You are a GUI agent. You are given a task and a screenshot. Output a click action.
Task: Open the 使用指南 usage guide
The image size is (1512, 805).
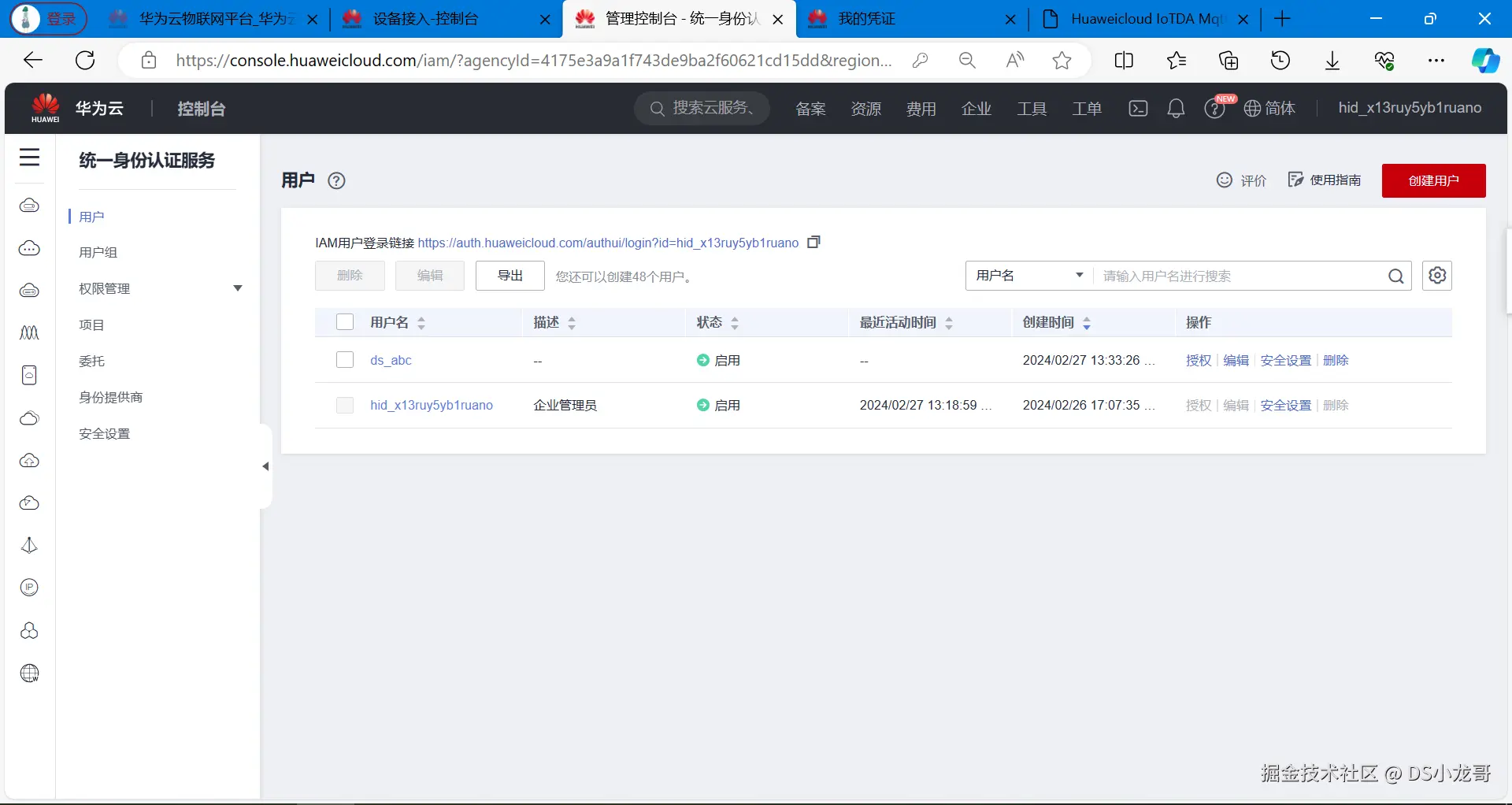(x=1325, y=180)
